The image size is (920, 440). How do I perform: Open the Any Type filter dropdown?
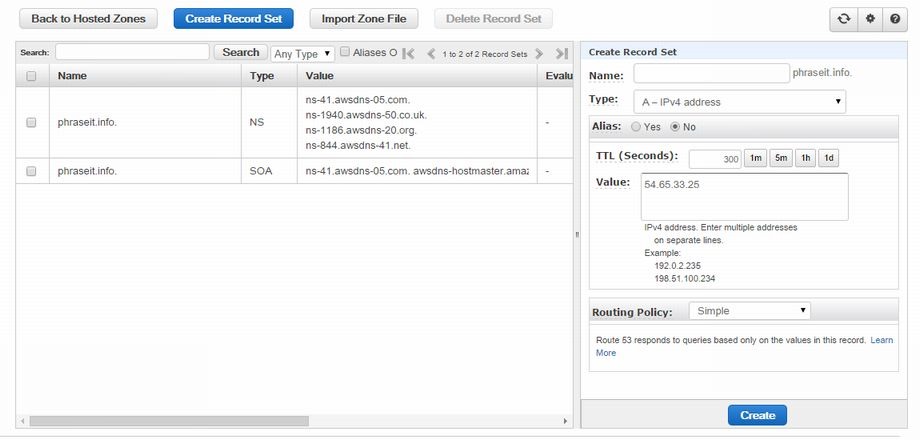click(x=303, y=54)
